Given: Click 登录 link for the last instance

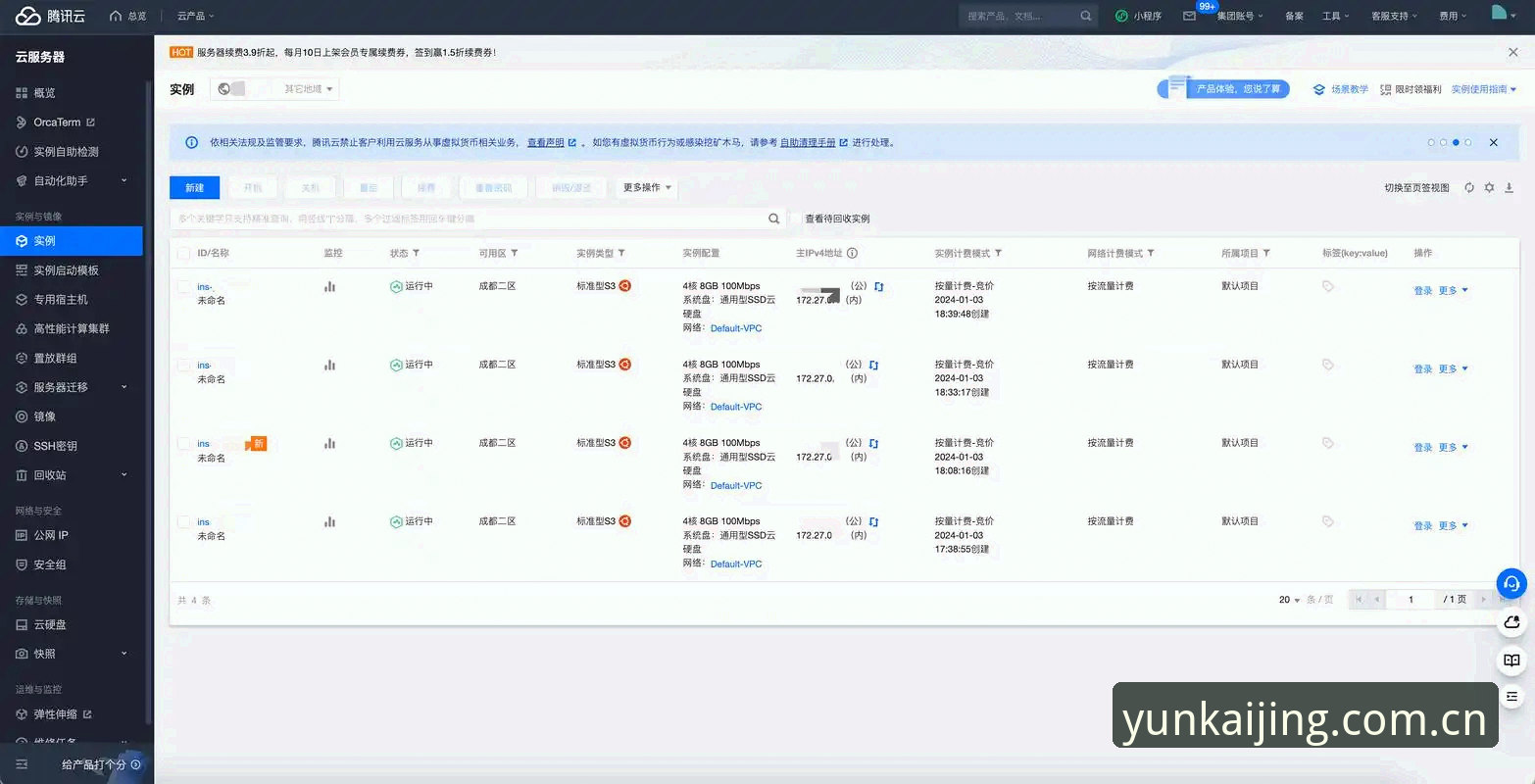Looking at the screenshot, I should (x=1423, y=526).
